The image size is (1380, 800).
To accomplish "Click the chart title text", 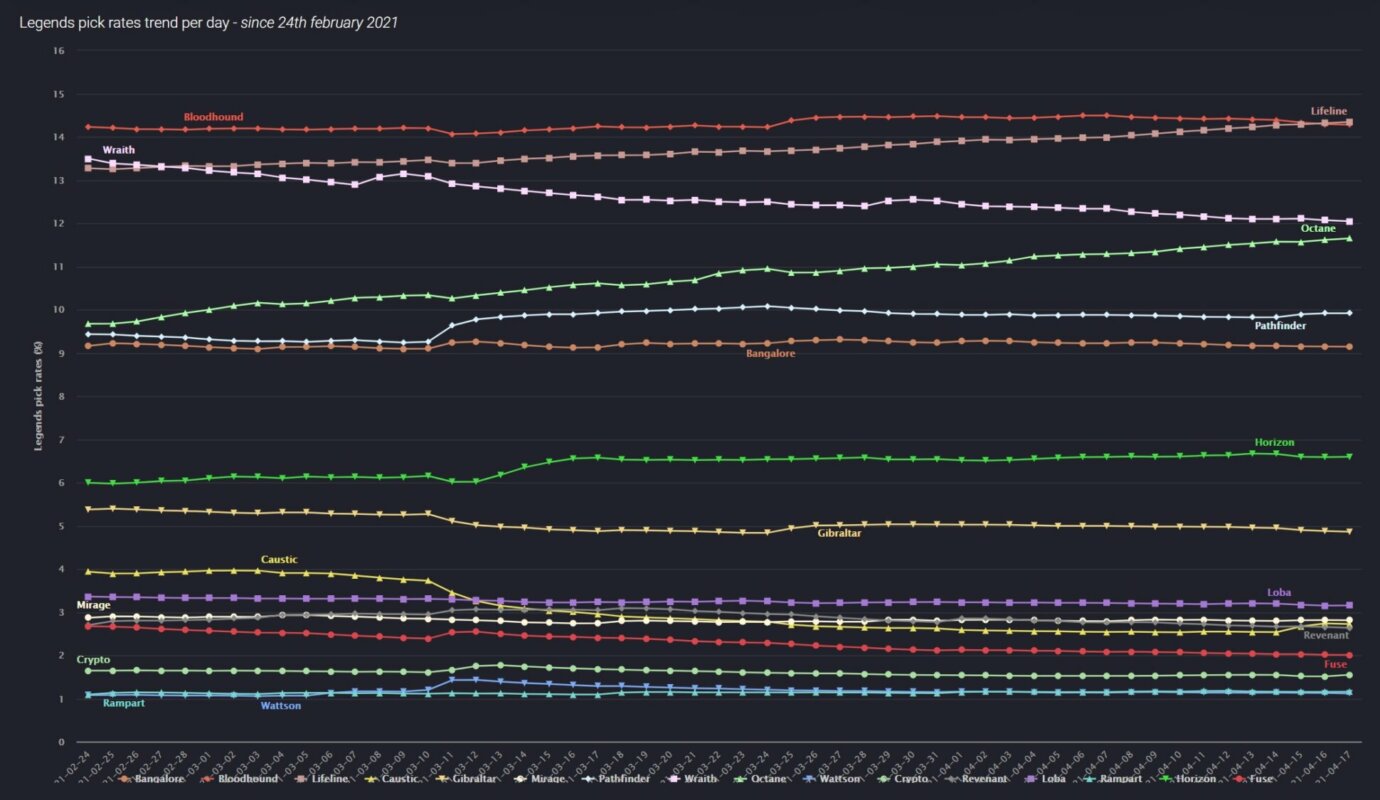I will coord(208,21).
